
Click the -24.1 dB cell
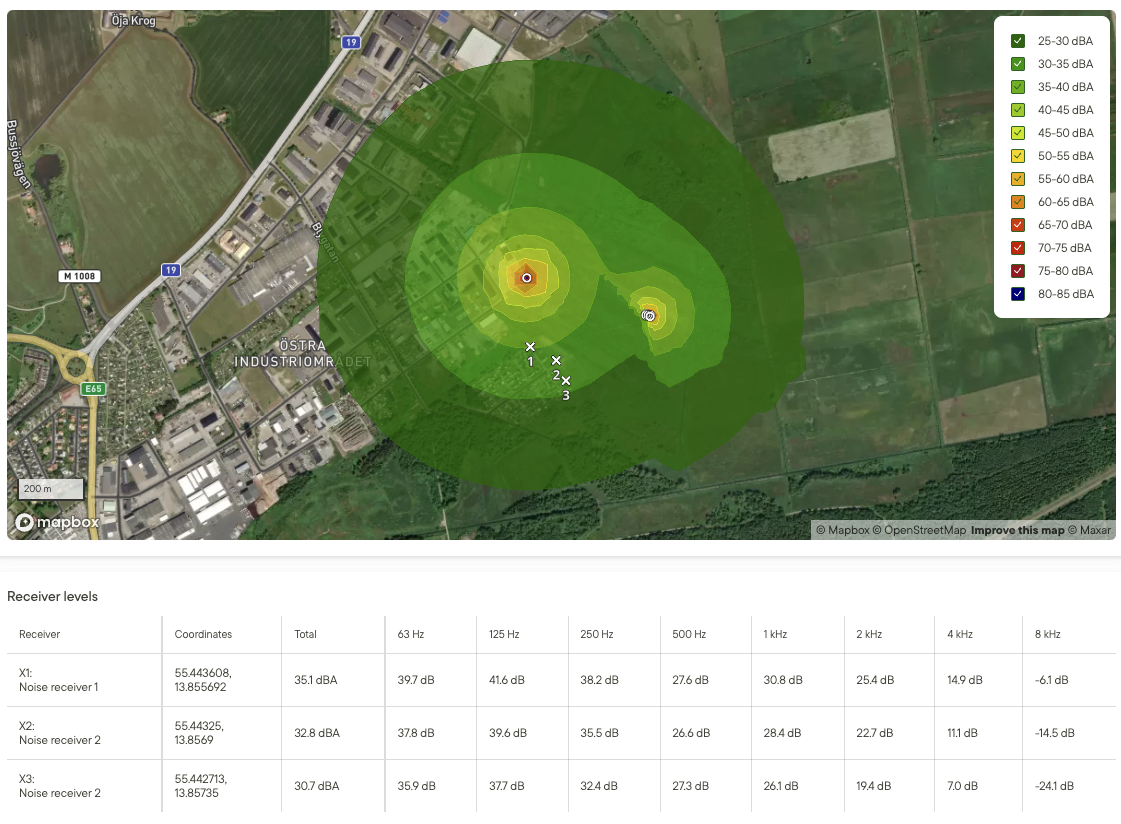[1054, 785]
